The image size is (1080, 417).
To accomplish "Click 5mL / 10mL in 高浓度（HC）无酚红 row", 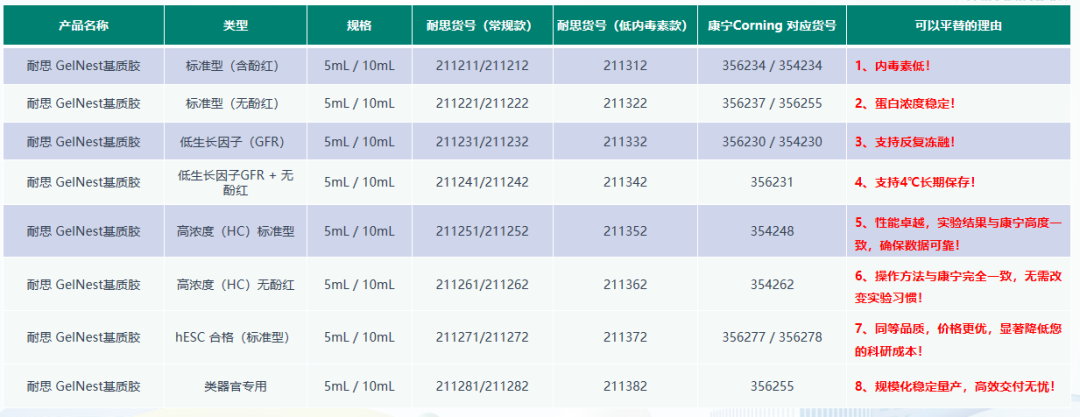I will (x=359, y=284).
